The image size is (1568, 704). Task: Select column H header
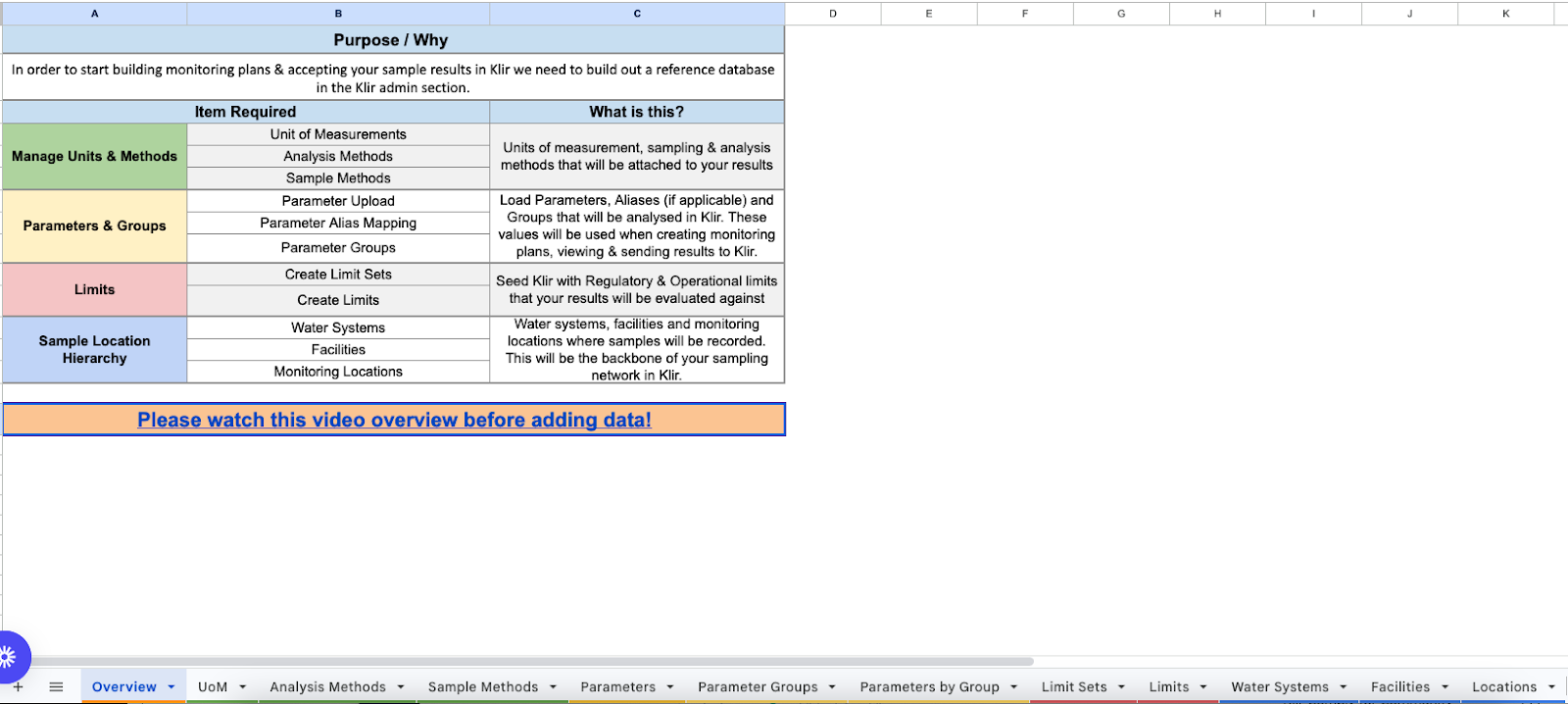pos(1217,14)
